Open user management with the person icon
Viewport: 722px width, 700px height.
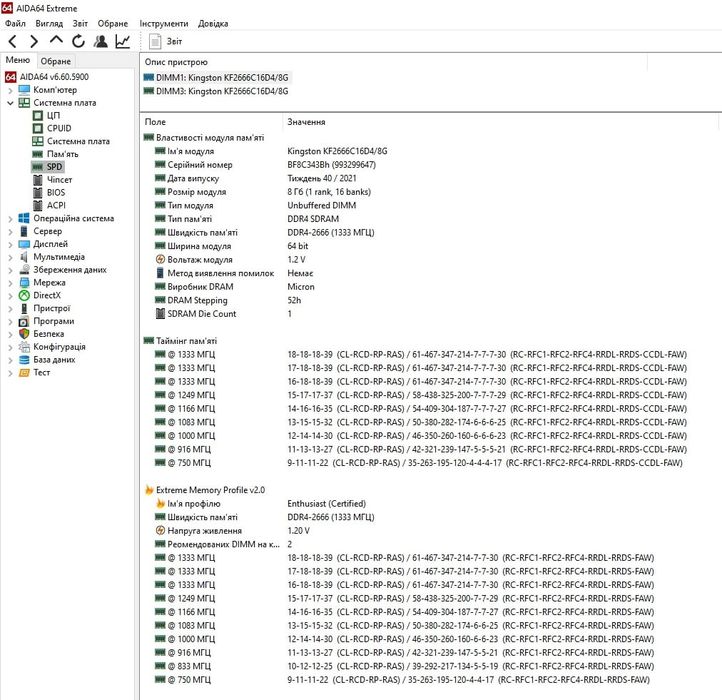(x=100, y=41)
